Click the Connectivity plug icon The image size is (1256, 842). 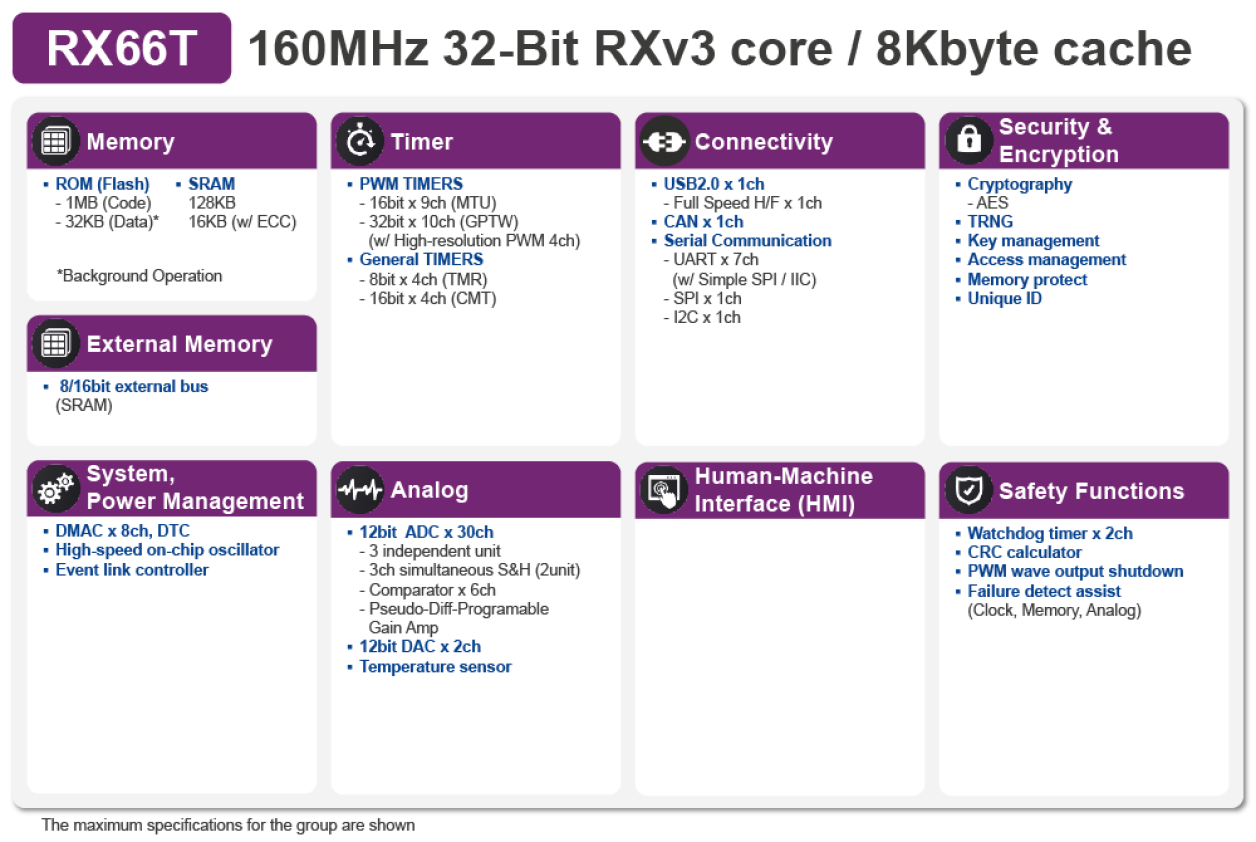click(x=664, y=141)
